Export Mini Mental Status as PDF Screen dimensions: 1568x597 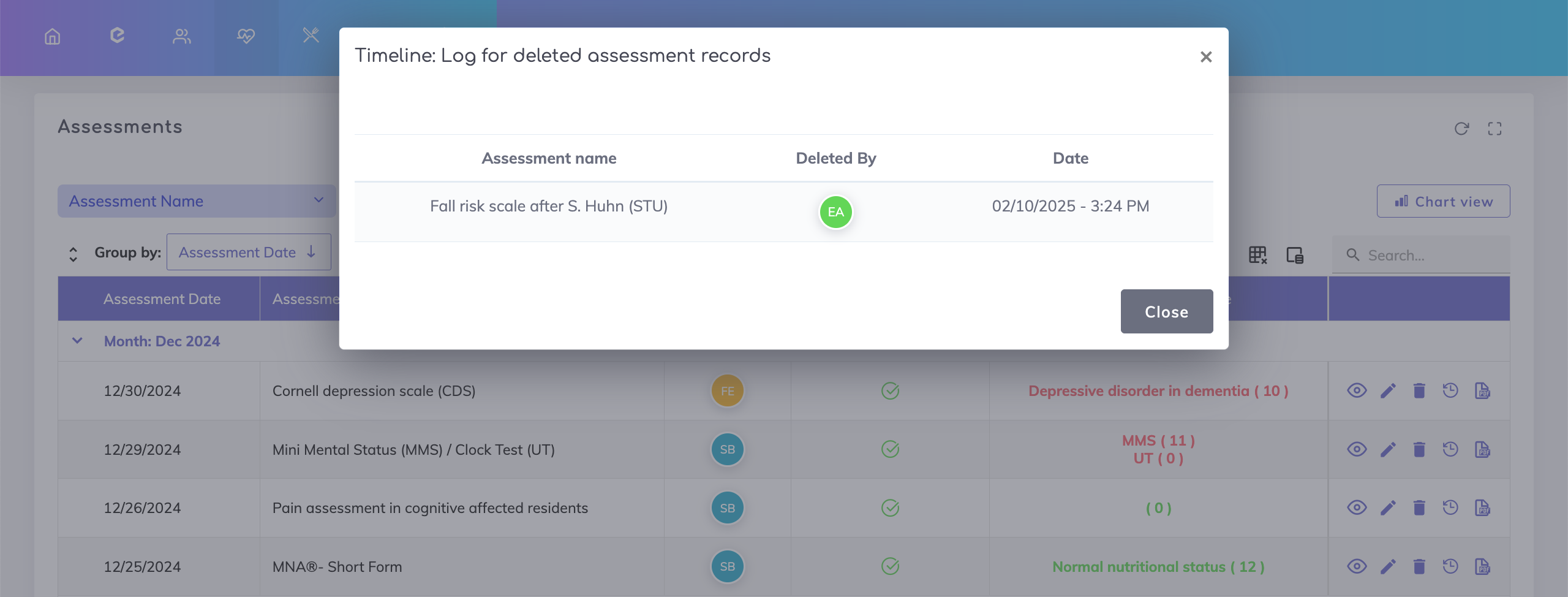tap(1482, 449)
